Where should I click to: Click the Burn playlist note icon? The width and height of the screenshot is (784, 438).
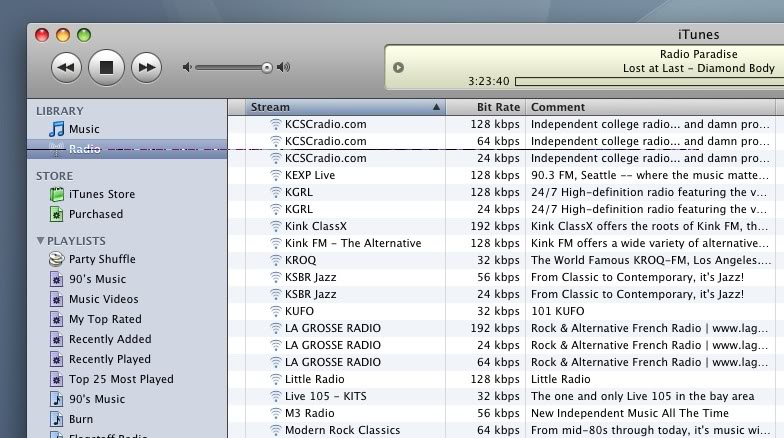tap(56, 419)
